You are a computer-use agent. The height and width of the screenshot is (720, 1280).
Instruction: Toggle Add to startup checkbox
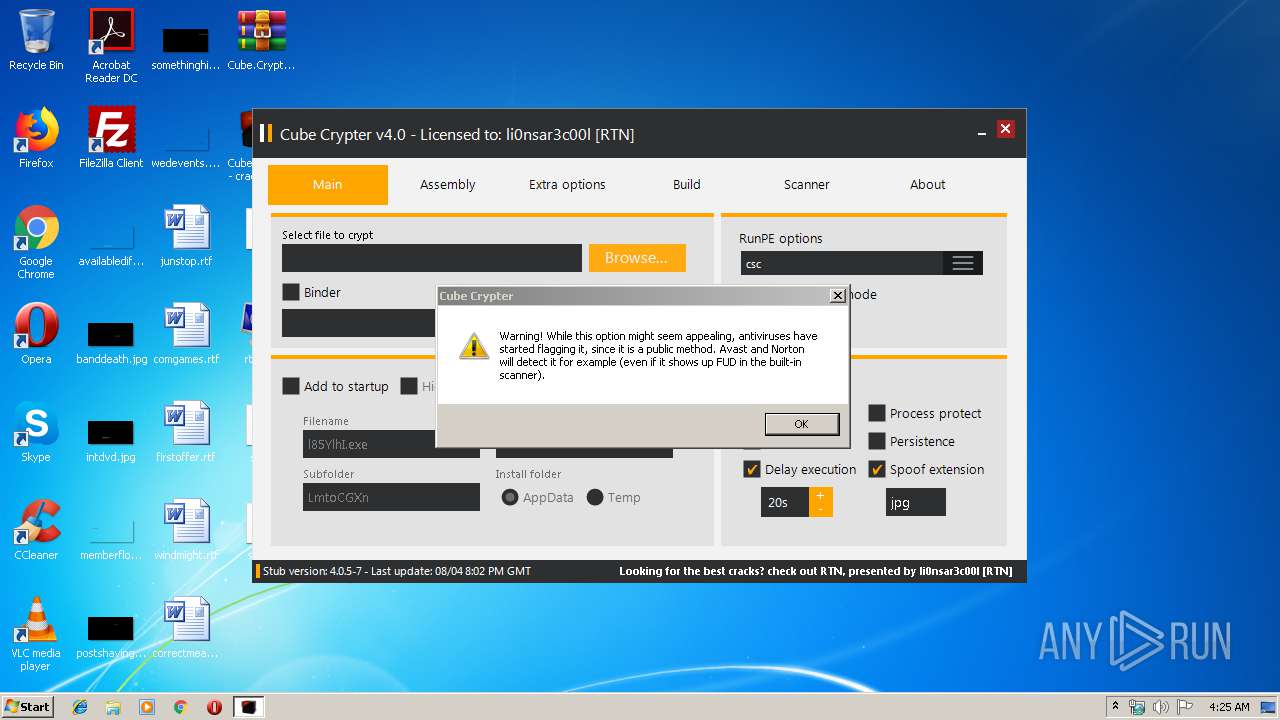(x=291, y=386)
